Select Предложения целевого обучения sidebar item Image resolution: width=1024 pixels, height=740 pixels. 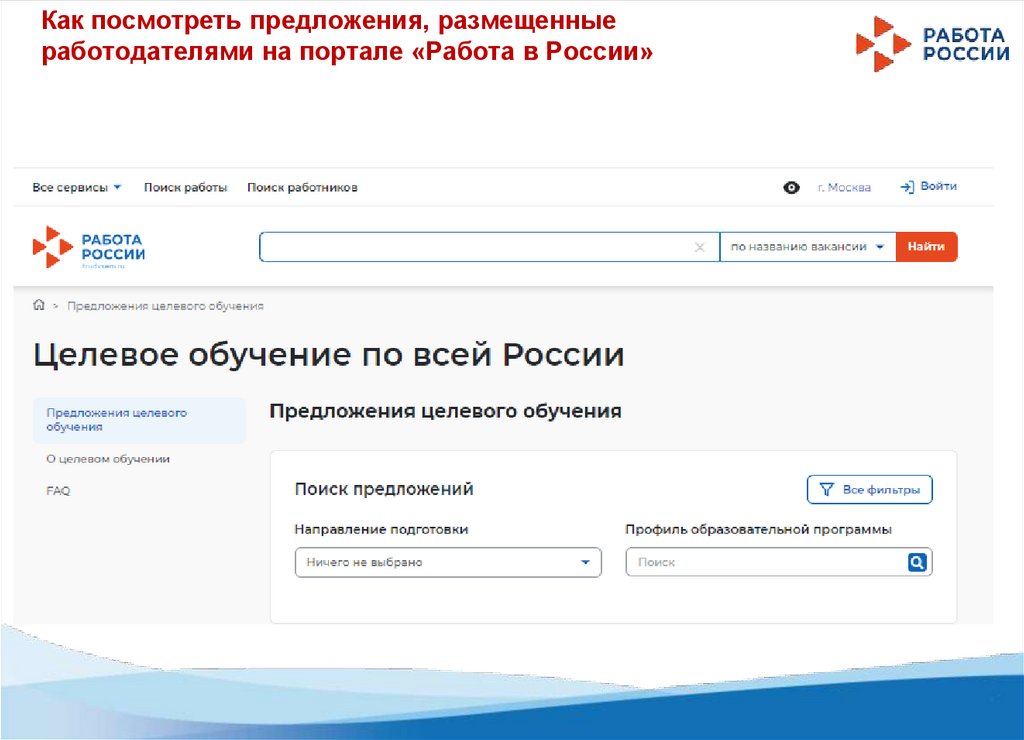pyautogui.click(x=139, y=420)
